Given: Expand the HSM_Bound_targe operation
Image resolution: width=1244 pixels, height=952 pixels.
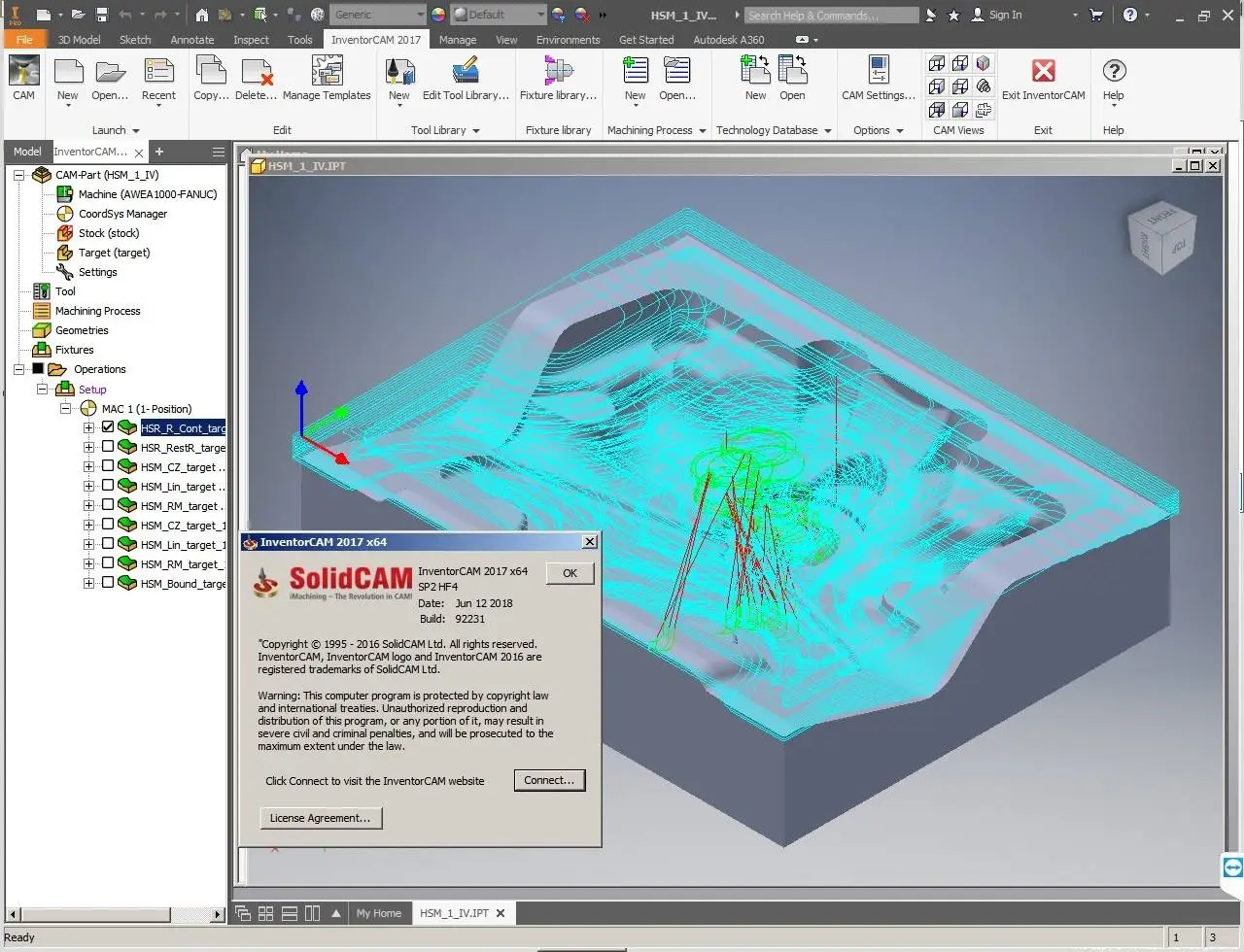Looking at the screenshot, I should click(88, 583).
